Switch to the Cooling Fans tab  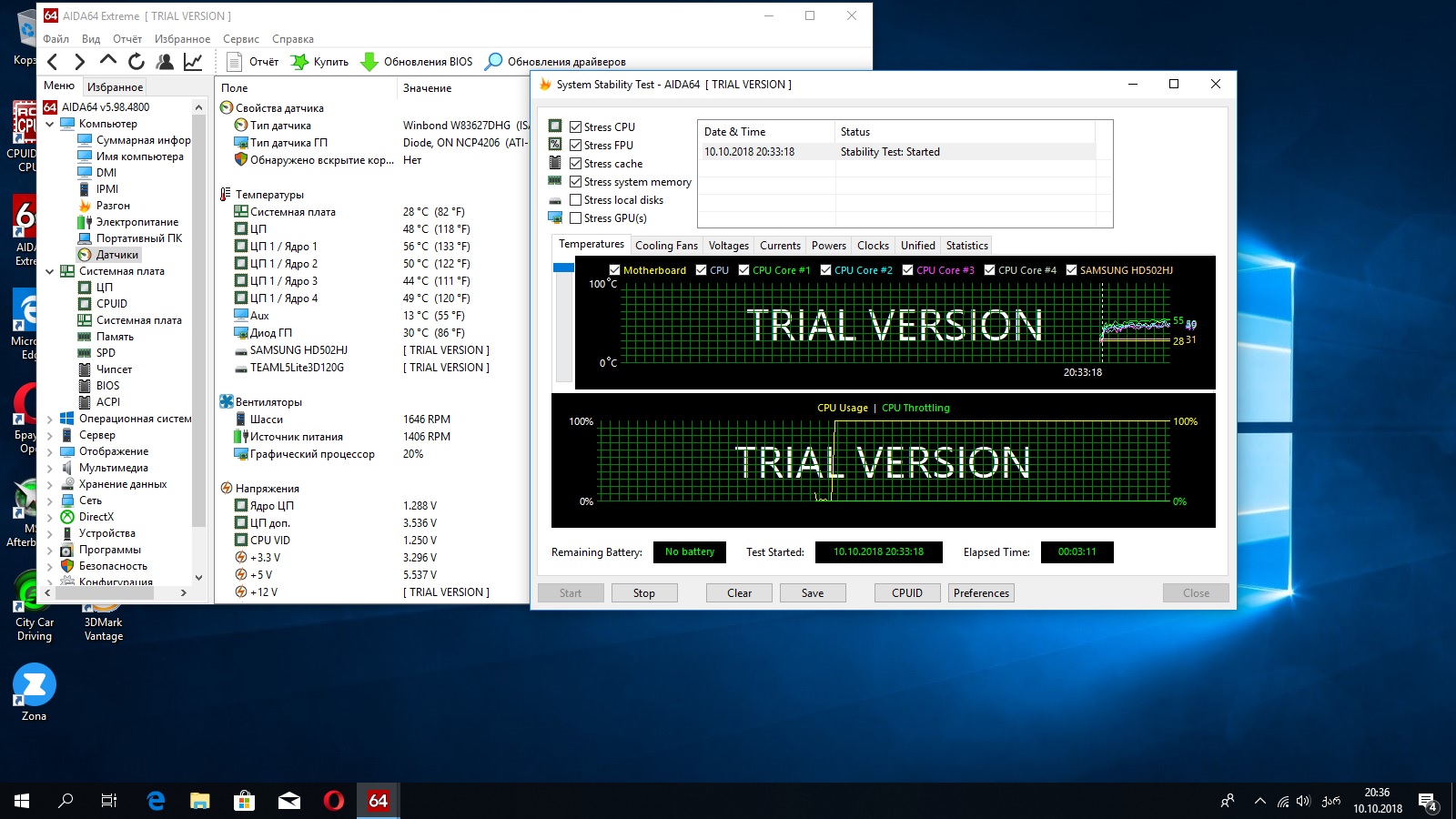pyautogui.click(x=666, y=246)
